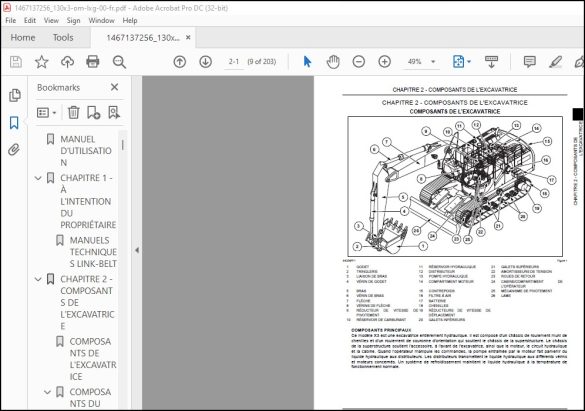585x411 pixels.
Task: Click the Save file icon
Action: 16,62
